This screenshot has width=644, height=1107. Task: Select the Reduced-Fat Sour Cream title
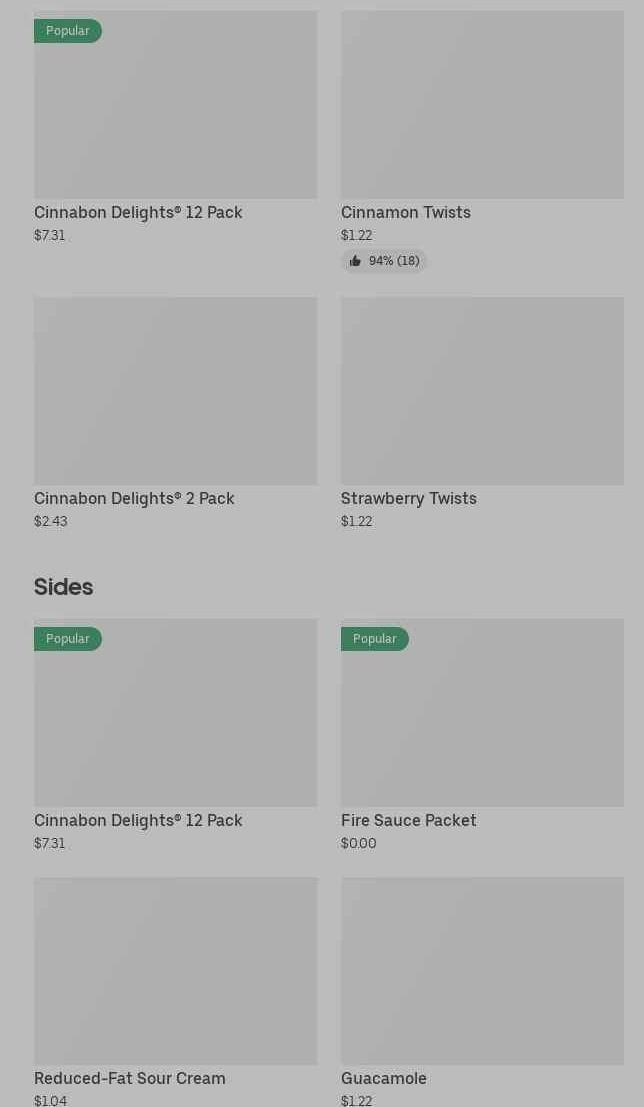tap(130, 1078)
